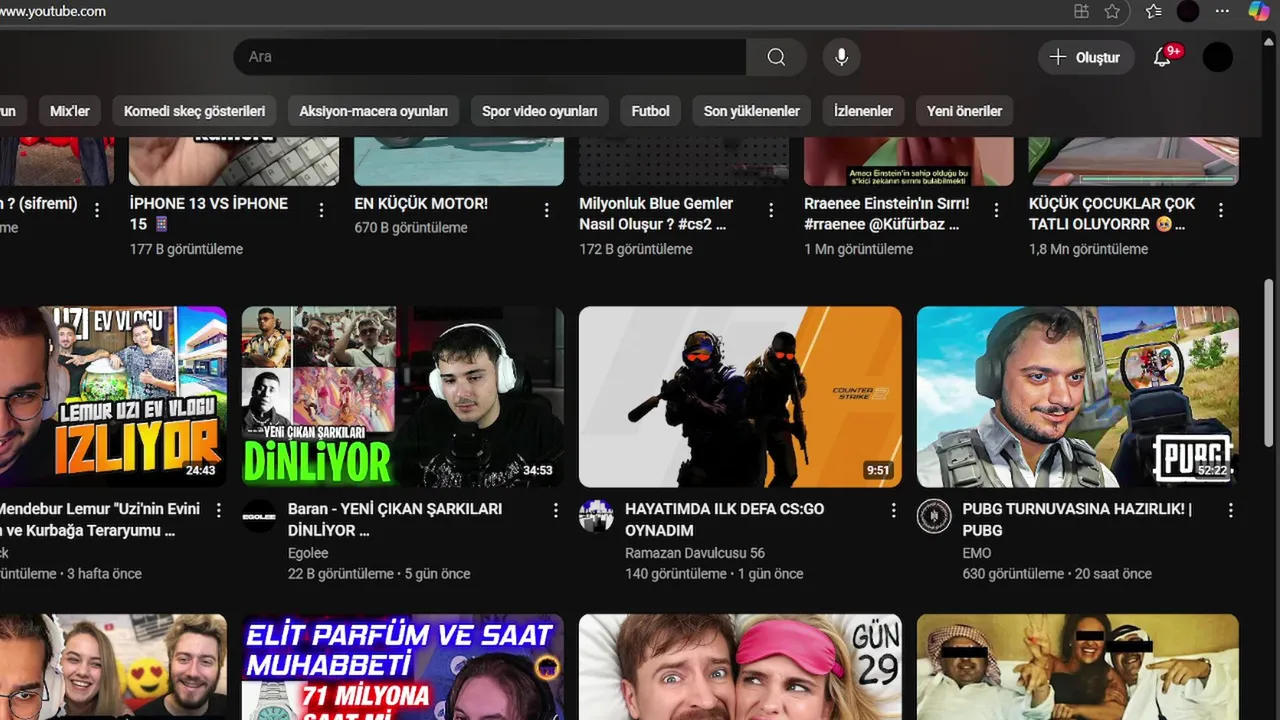Open options for HAYATIMDA ILK DEFA CS:GO video

[894, 510]
